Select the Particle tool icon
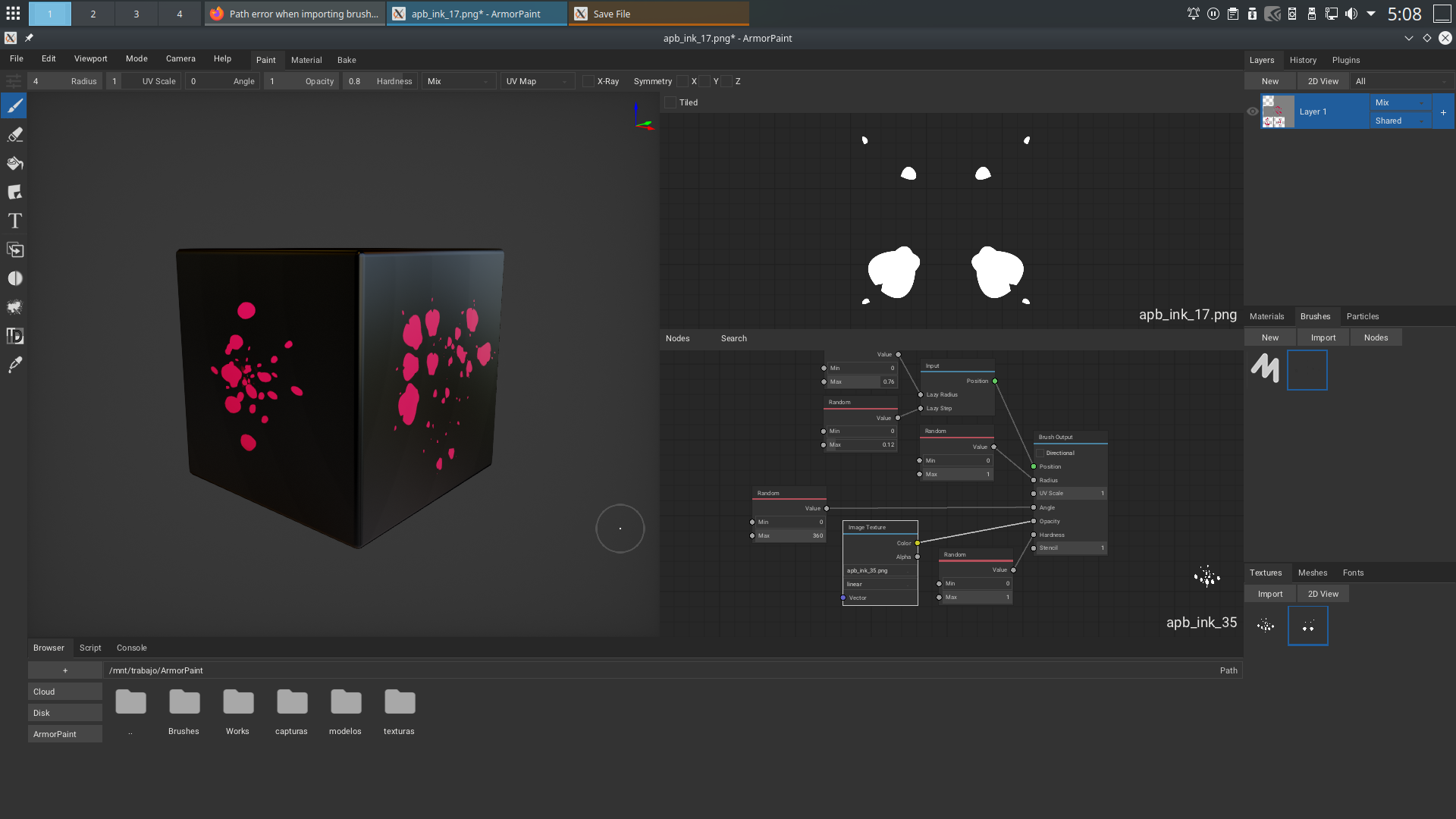 [x=14, y=308]
